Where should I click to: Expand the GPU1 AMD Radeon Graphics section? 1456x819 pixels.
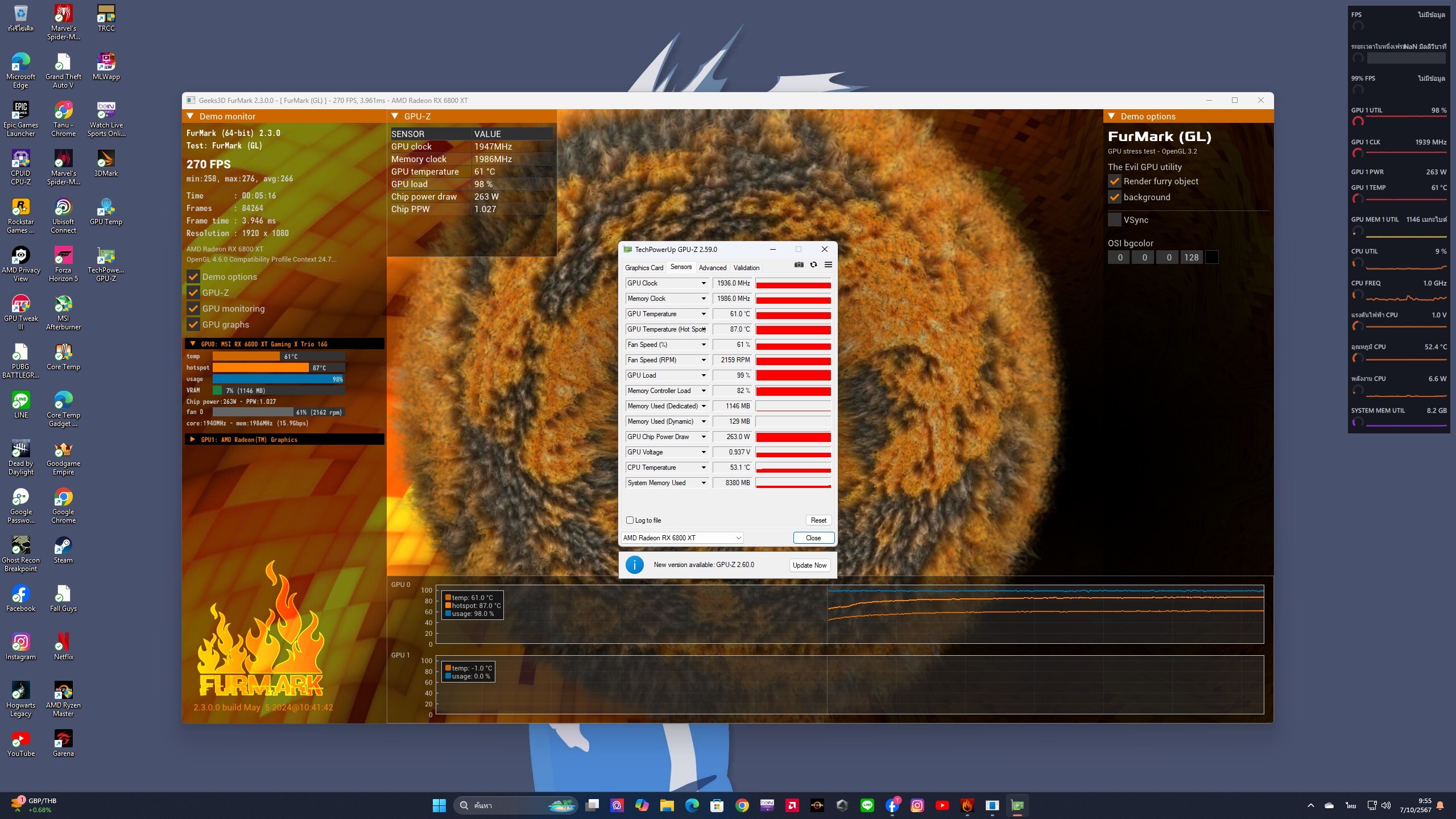(192, 440)
